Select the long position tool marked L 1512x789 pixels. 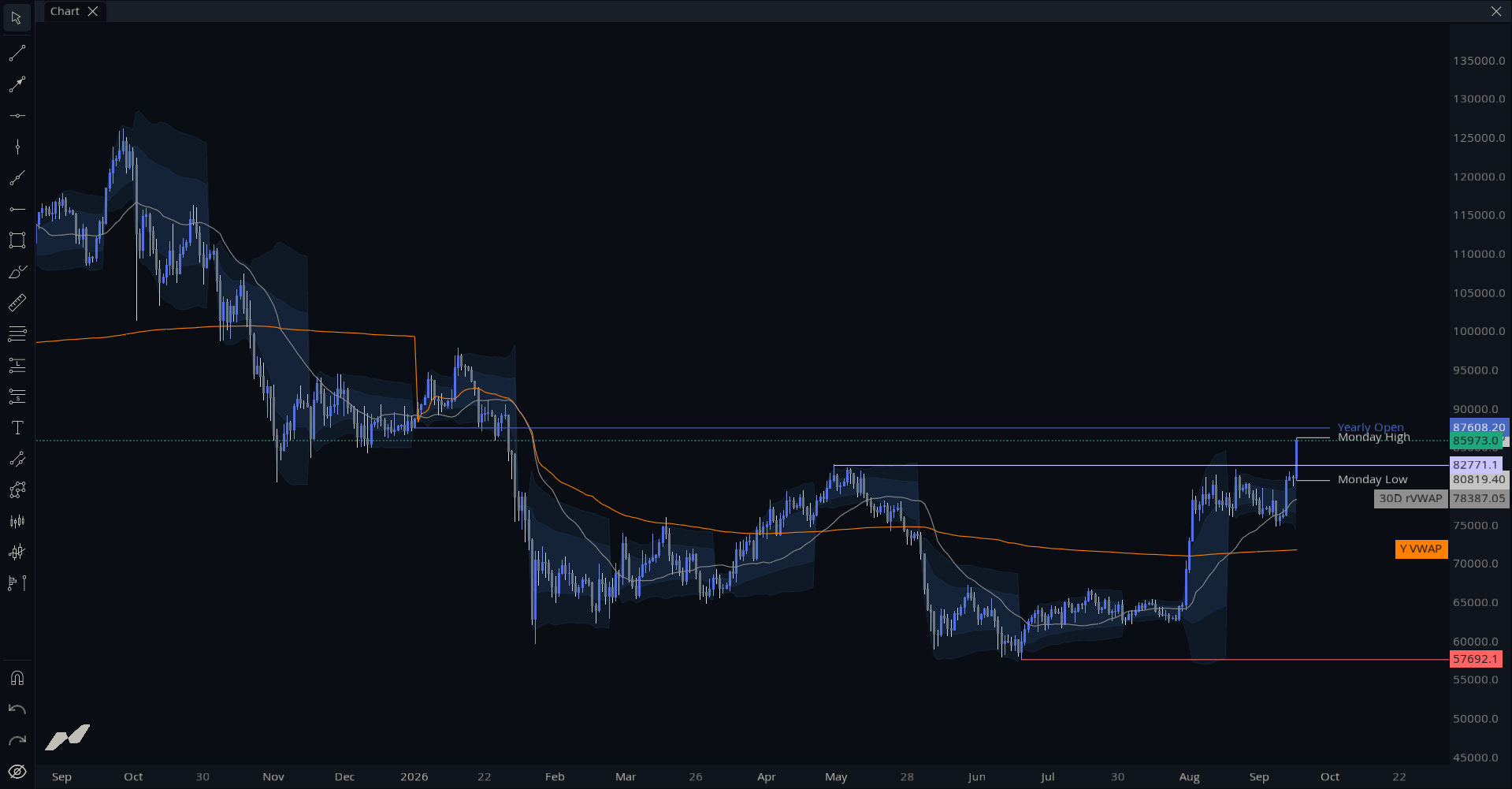[x=17, y=365]
